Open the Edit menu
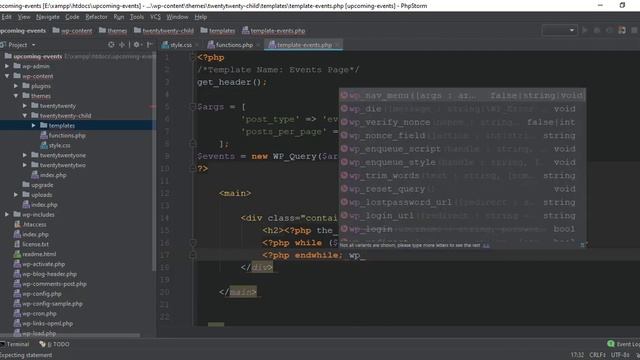 6,17
